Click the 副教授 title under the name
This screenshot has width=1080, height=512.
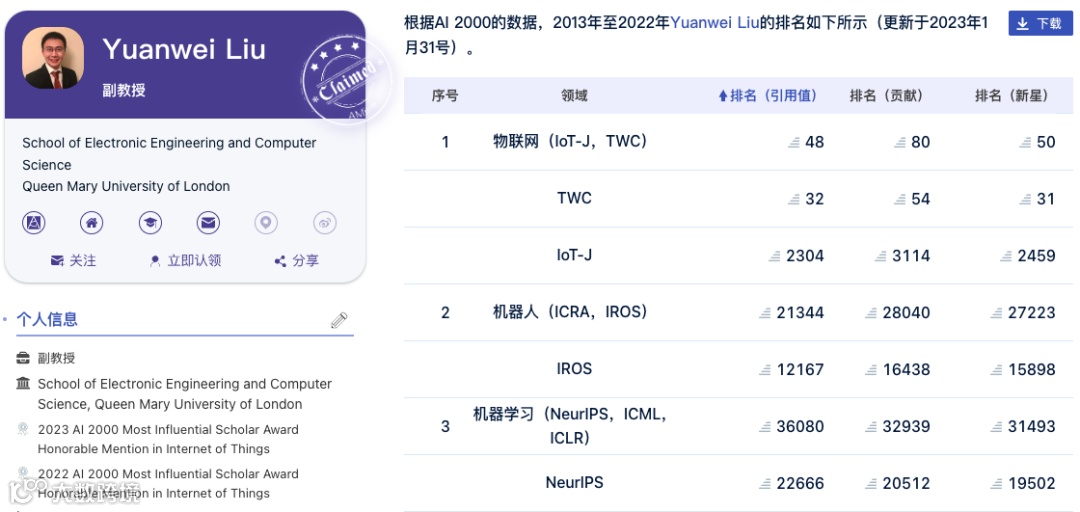[x=124, y=90]
